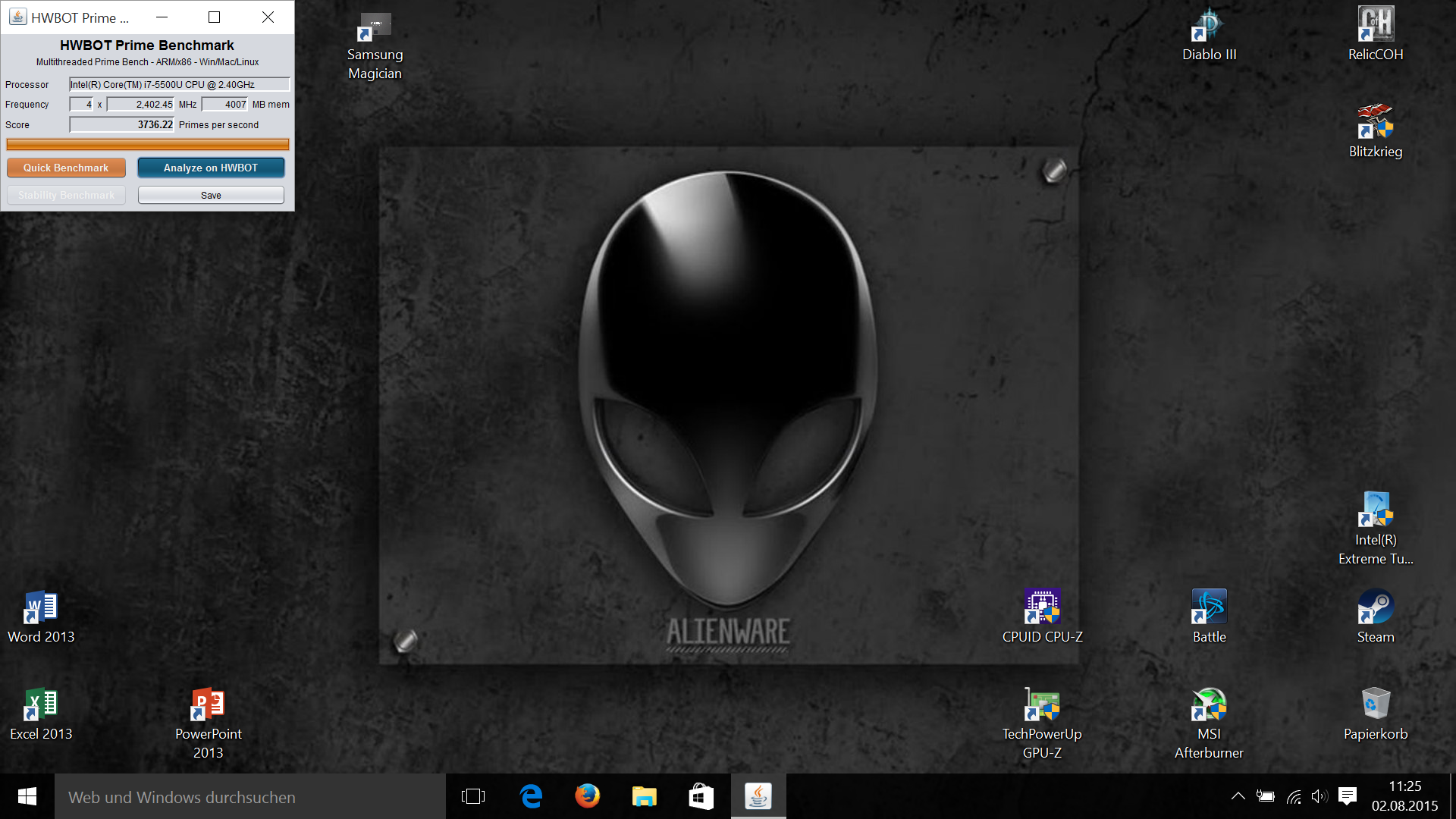Image resolution: width=1456 pixels, height=819 pixels.
Task: Maximize the HWBOT Prime window
Action: point(215,17)
